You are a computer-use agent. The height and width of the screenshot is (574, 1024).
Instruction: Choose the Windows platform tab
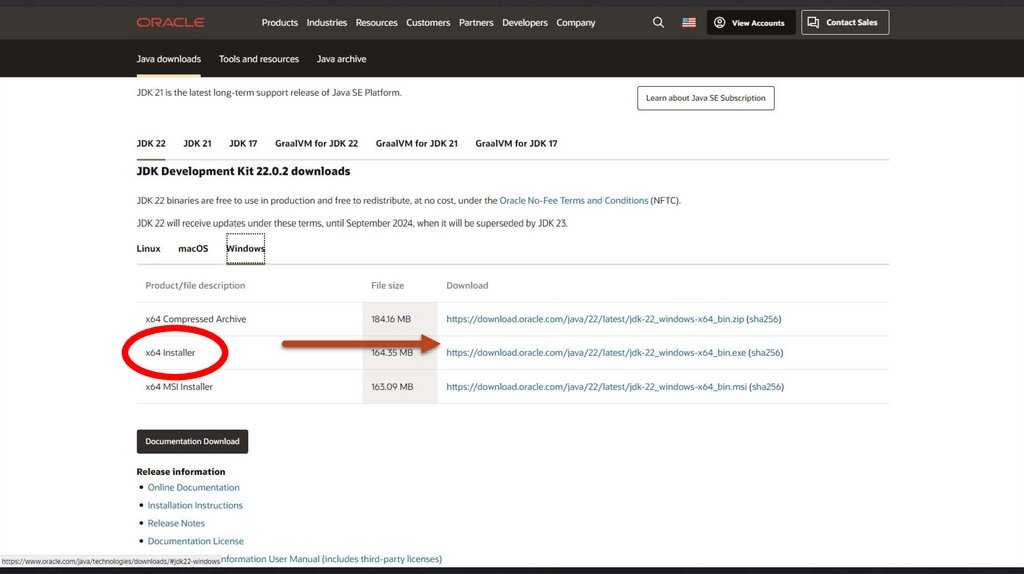click(246, 248)
